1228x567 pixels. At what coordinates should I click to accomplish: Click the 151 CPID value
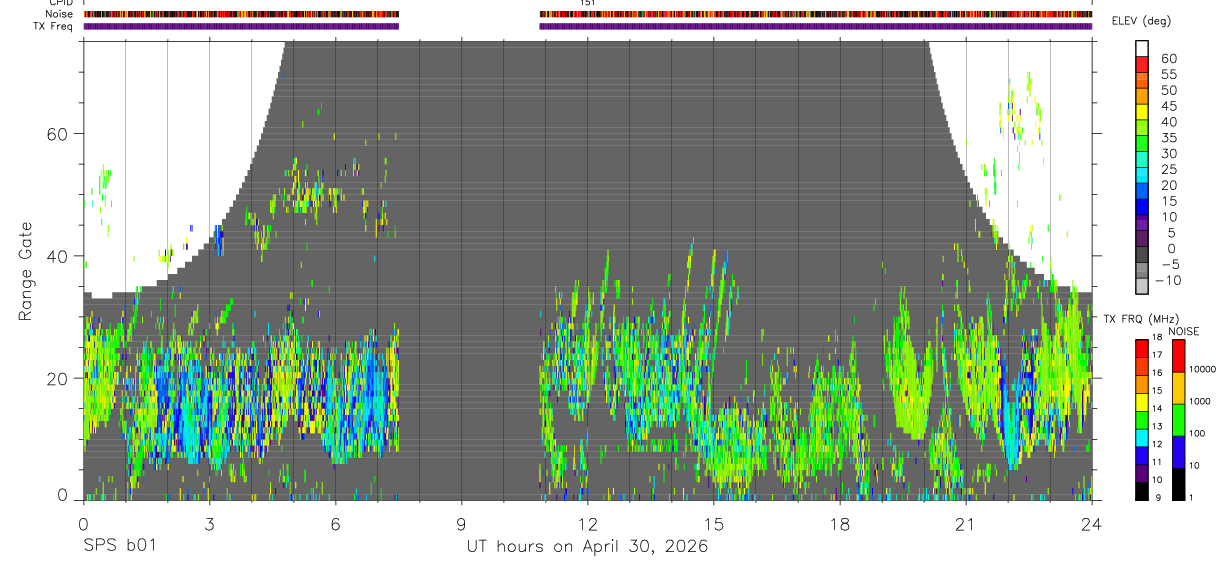587,3
